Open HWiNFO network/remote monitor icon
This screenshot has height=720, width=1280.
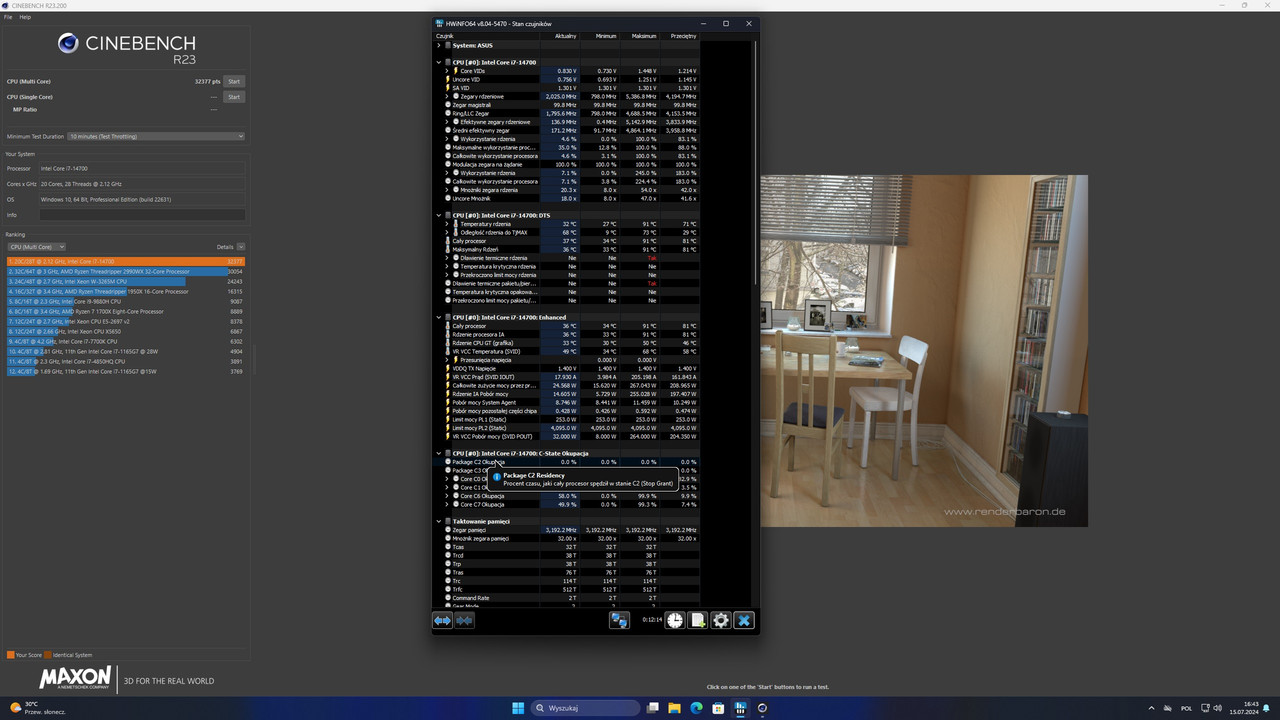point(619,620)
